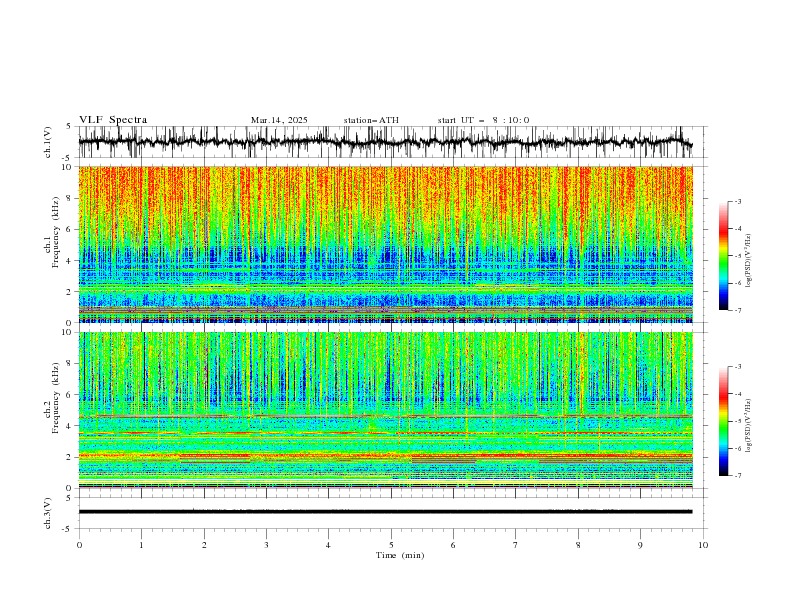Viewport: 792px width, 612px height.
Task: Click the ch.2 spectrogram color scale bar
Action: [723, 421]
